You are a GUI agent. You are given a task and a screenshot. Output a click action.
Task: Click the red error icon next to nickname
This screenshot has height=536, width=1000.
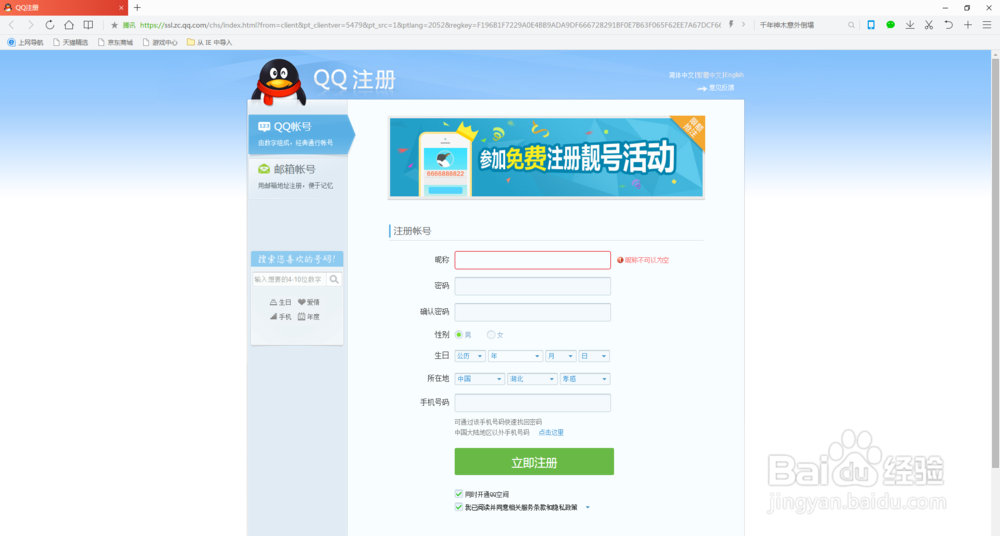[620, 260]
